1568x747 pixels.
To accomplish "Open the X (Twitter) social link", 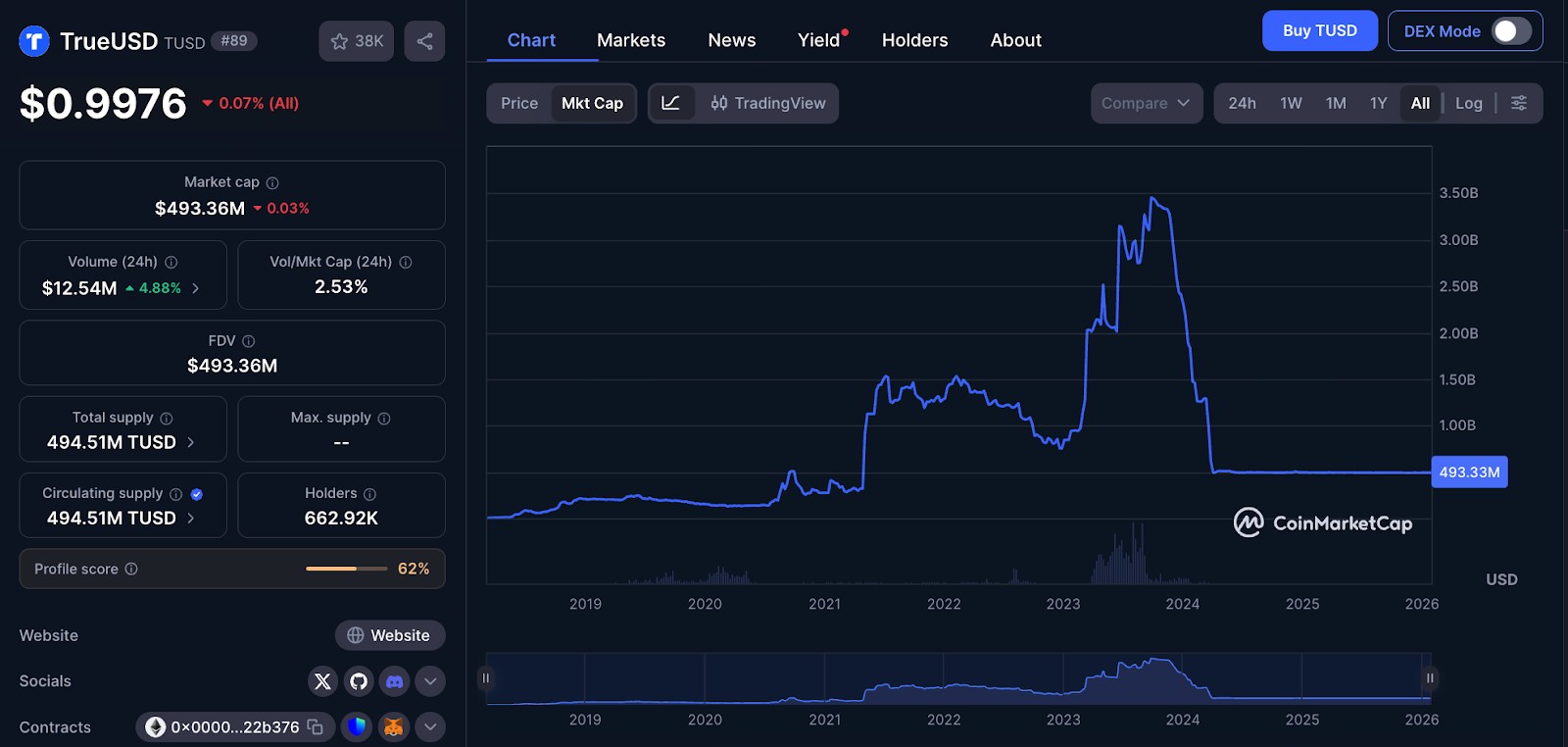I will 322,681.
